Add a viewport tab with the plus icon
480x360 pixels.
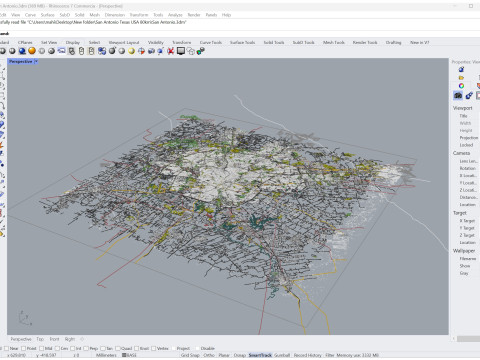pyautogui.click(x=82, y=339)
